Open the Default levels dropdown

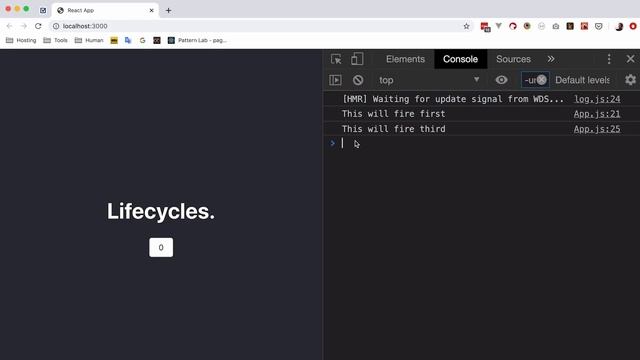coord(582,80)
